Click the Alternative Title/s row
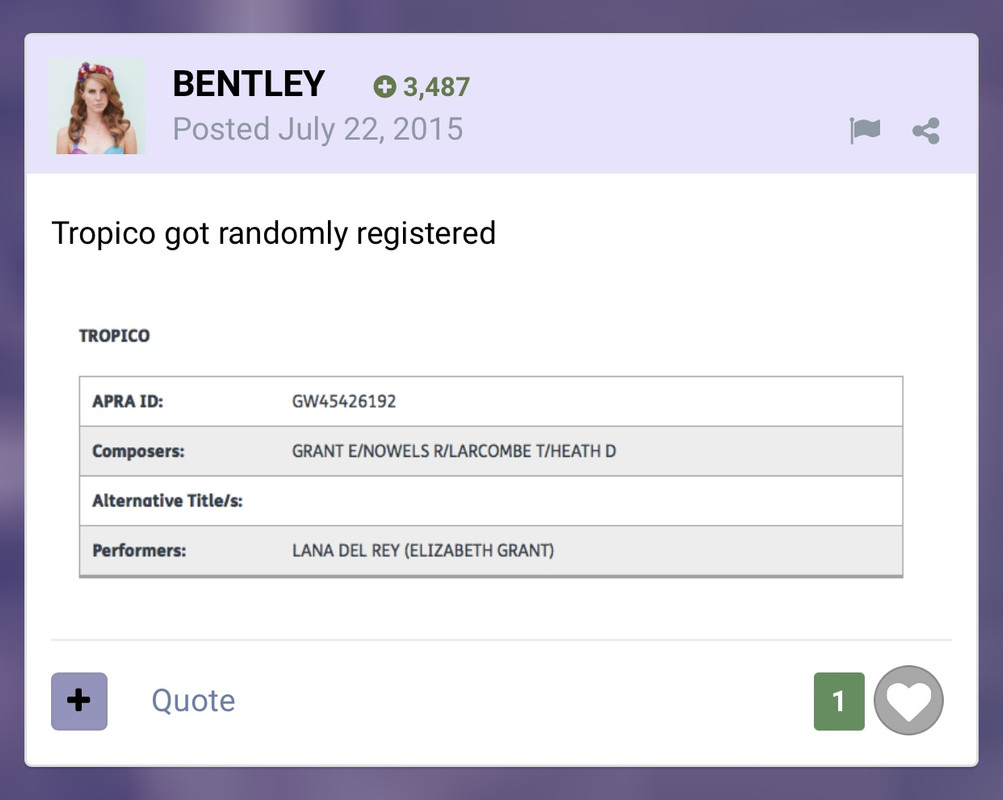The image size is (1003, 800). 491,501
